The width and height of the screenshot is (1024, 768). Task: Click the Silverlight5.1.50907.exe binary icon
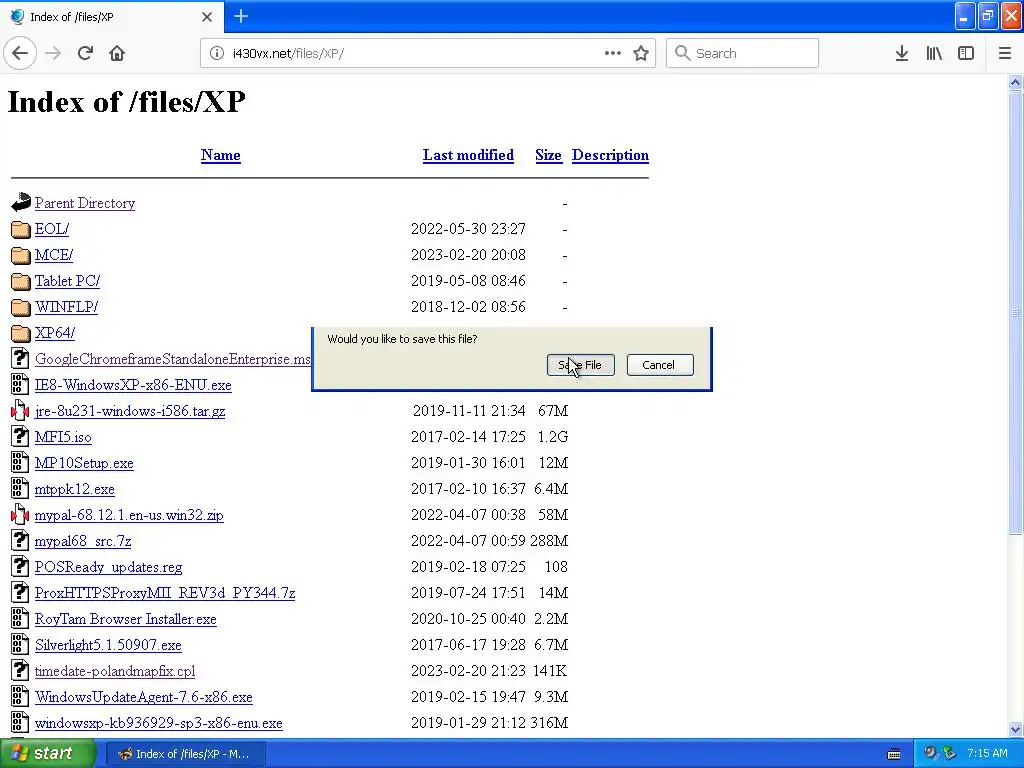pyautogui.click(x=20, y=645)
